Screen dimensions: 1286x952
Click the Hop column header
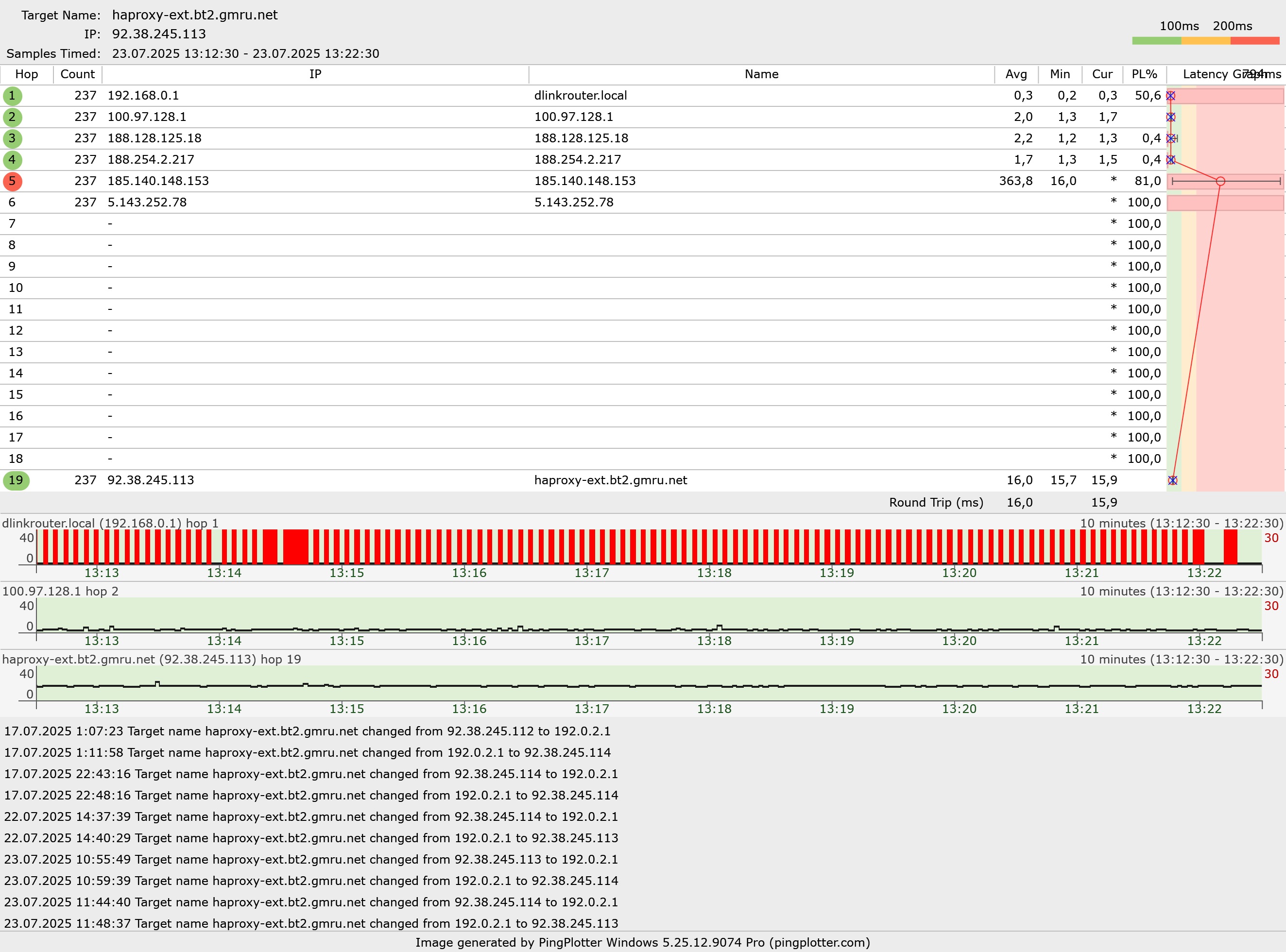[27, 74]
